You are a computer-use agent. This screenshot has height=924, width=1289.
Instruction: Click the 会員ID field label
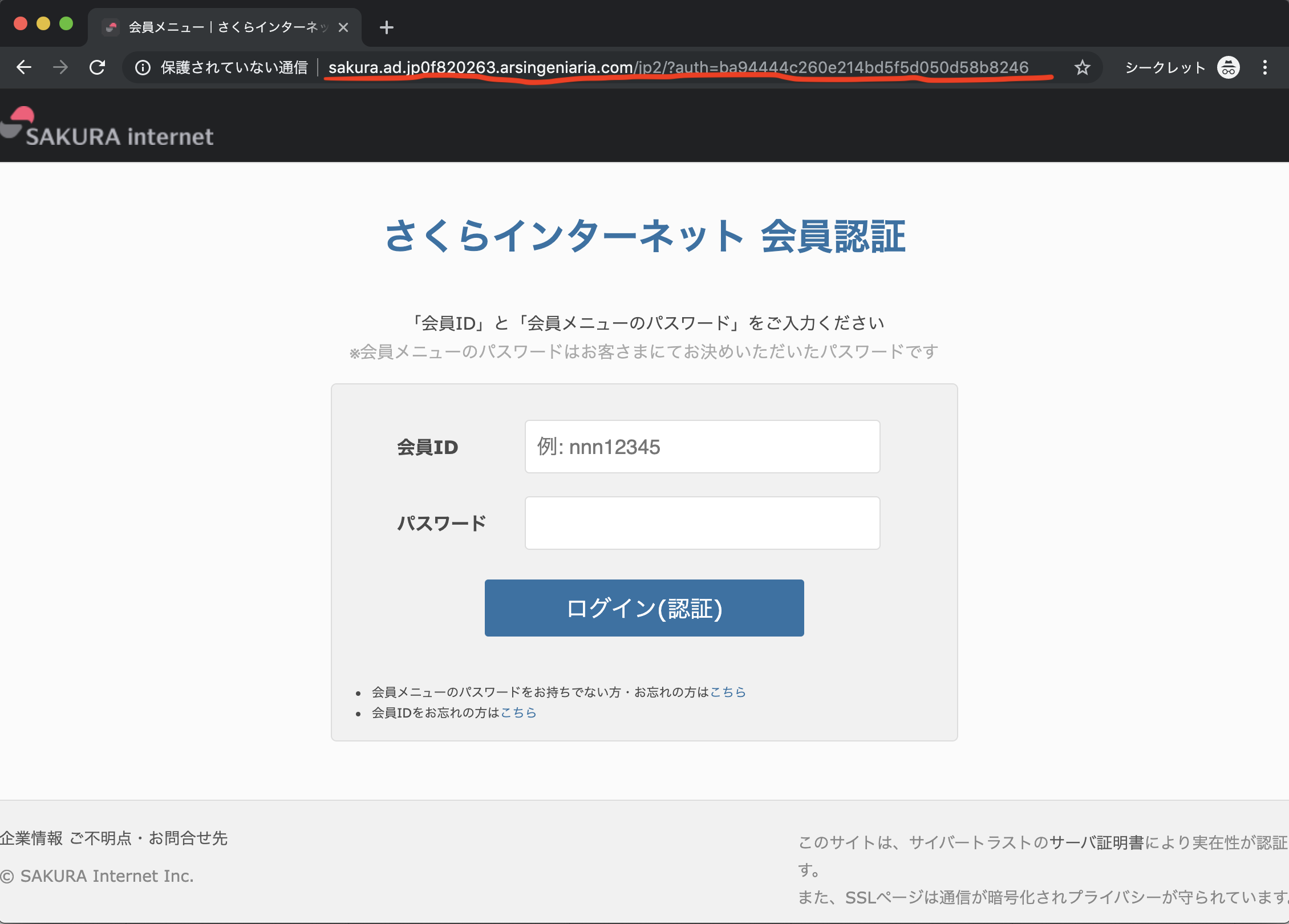[427, 447]
